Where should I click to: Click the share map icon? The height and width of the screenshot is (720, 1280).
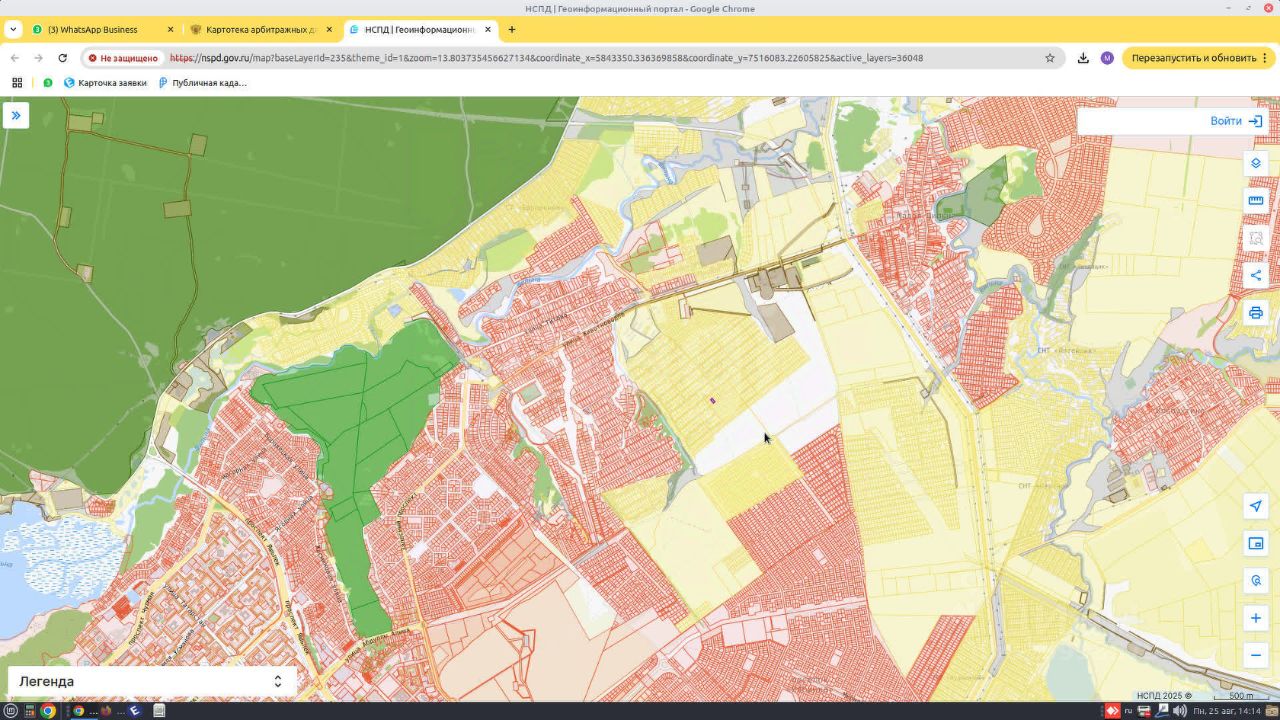click(1256, 275)
